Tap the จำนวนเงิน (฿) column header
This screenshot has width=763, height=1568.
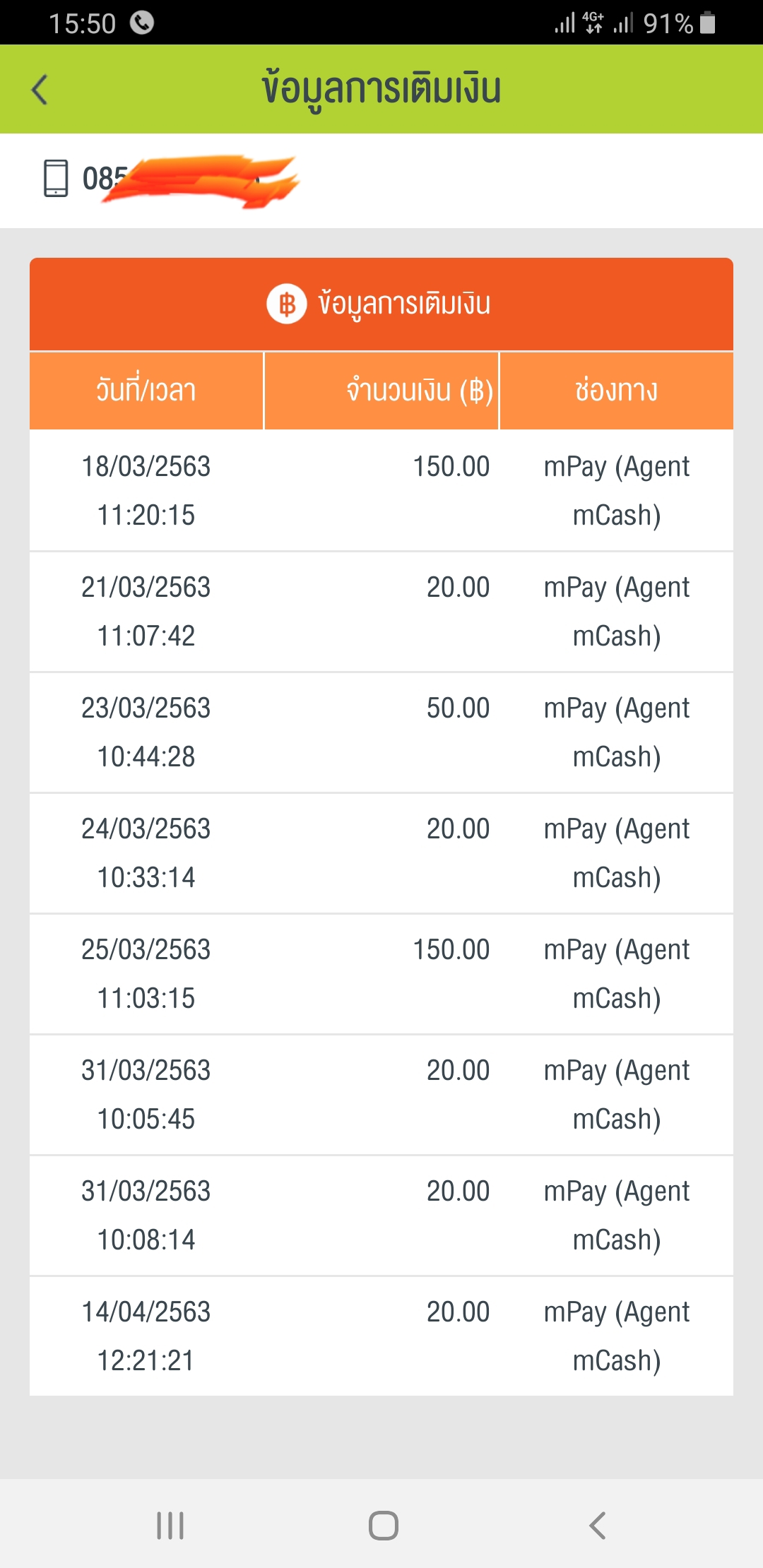(420, 390)
